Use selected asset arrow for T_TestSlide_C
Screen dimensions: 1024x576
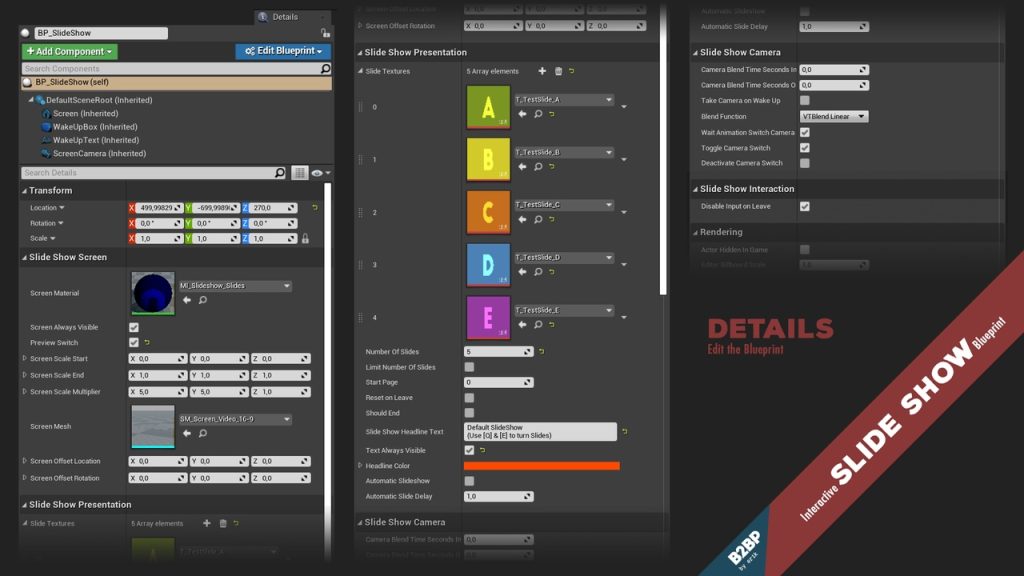point(522,219)
